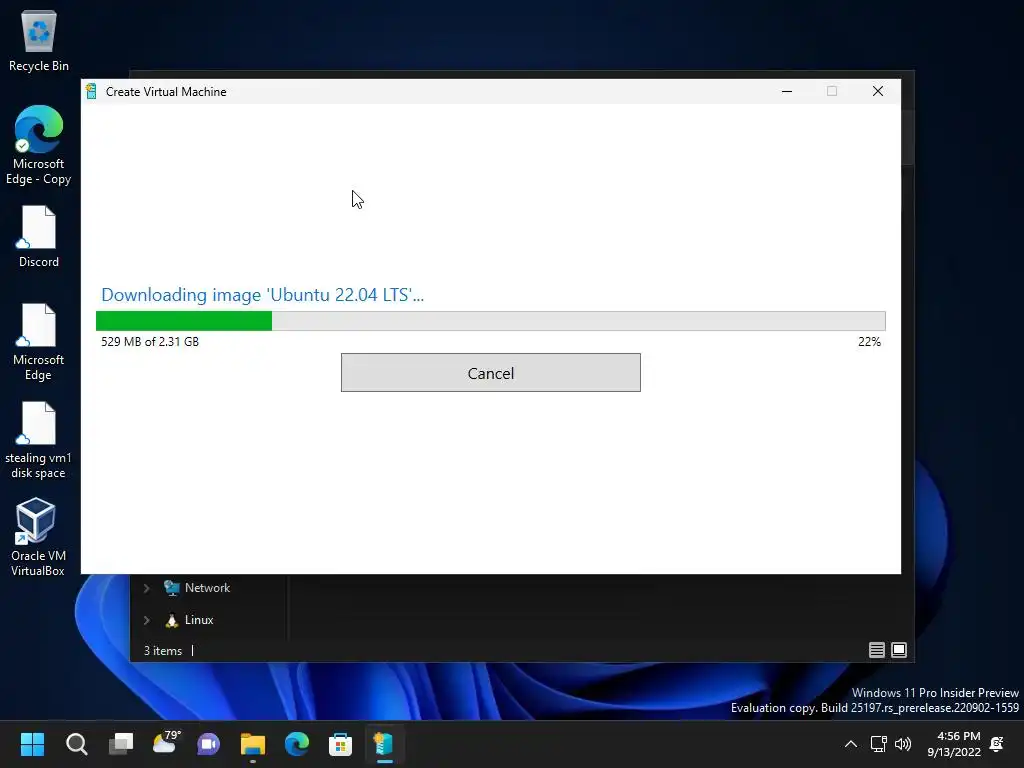The height and width of the screenshot is (768, 1024).
Task: Select the Discord desktop file icon
Action: [39, 236]
